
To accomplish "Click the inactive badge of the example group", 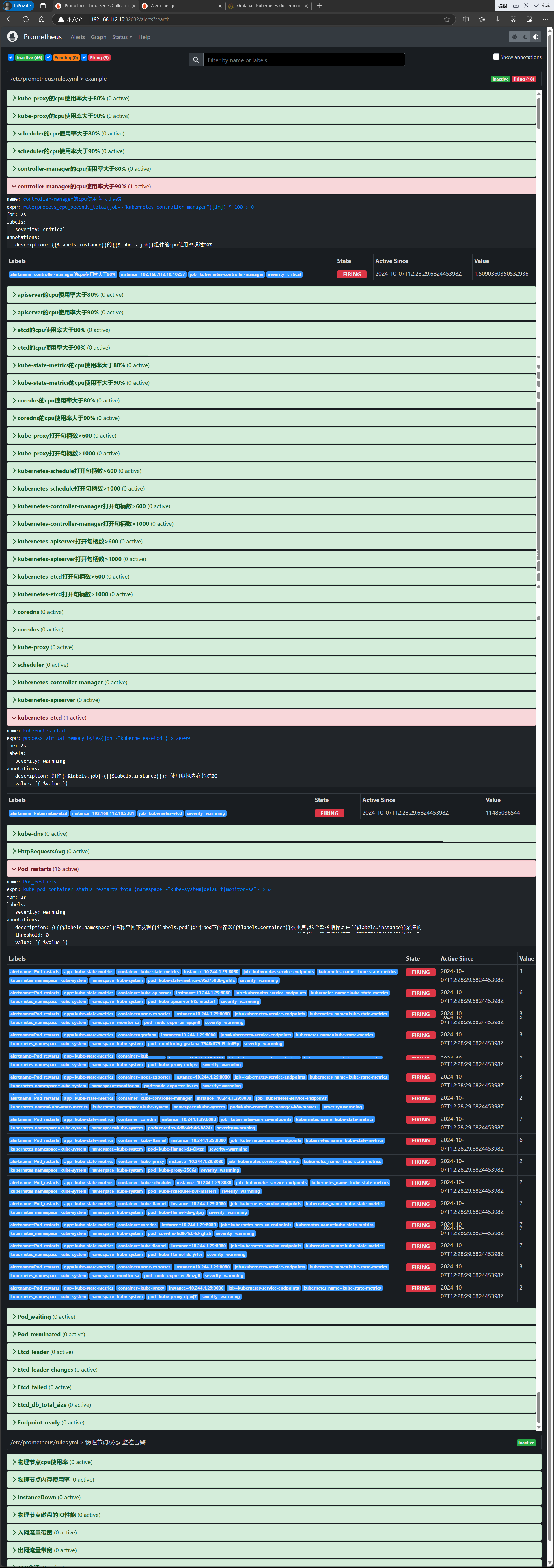I will pos(501,79).
